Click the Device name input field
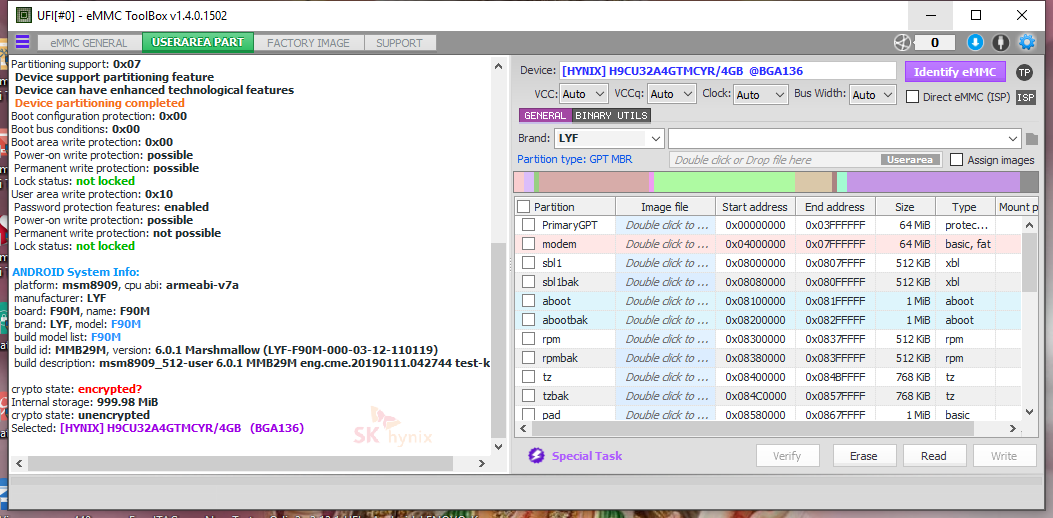 coord(727,71)
